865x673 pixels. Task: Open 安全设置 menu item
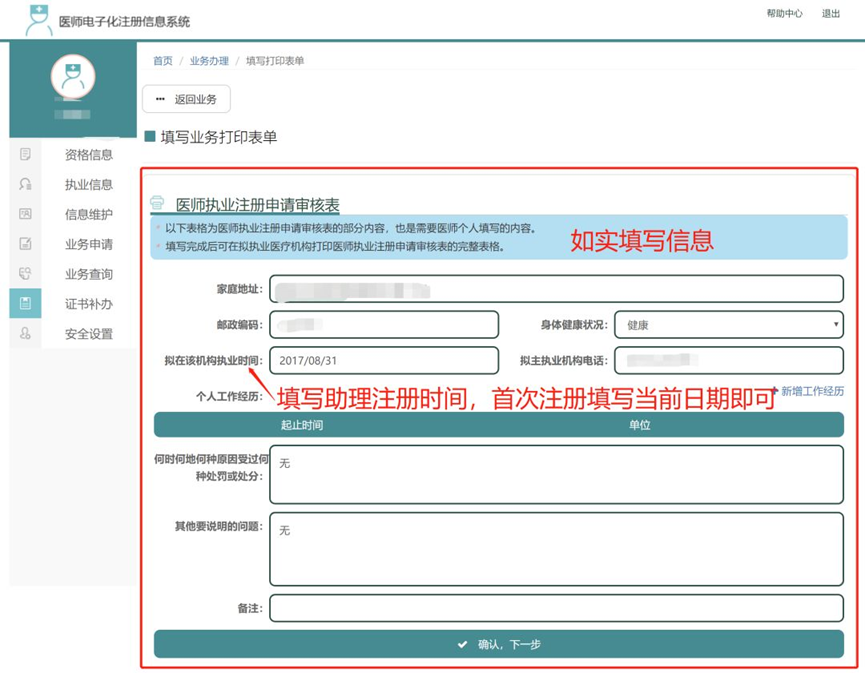pyautogui.click(x=88, y=334)
